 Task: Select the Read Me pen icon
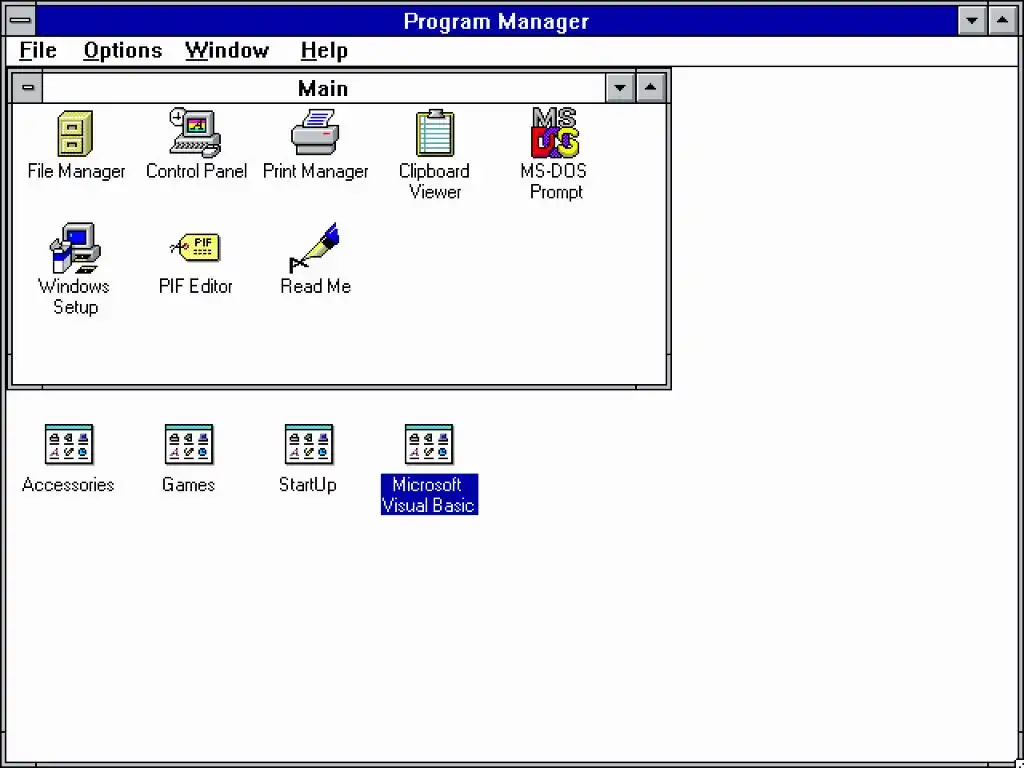[x=315, y=248]
